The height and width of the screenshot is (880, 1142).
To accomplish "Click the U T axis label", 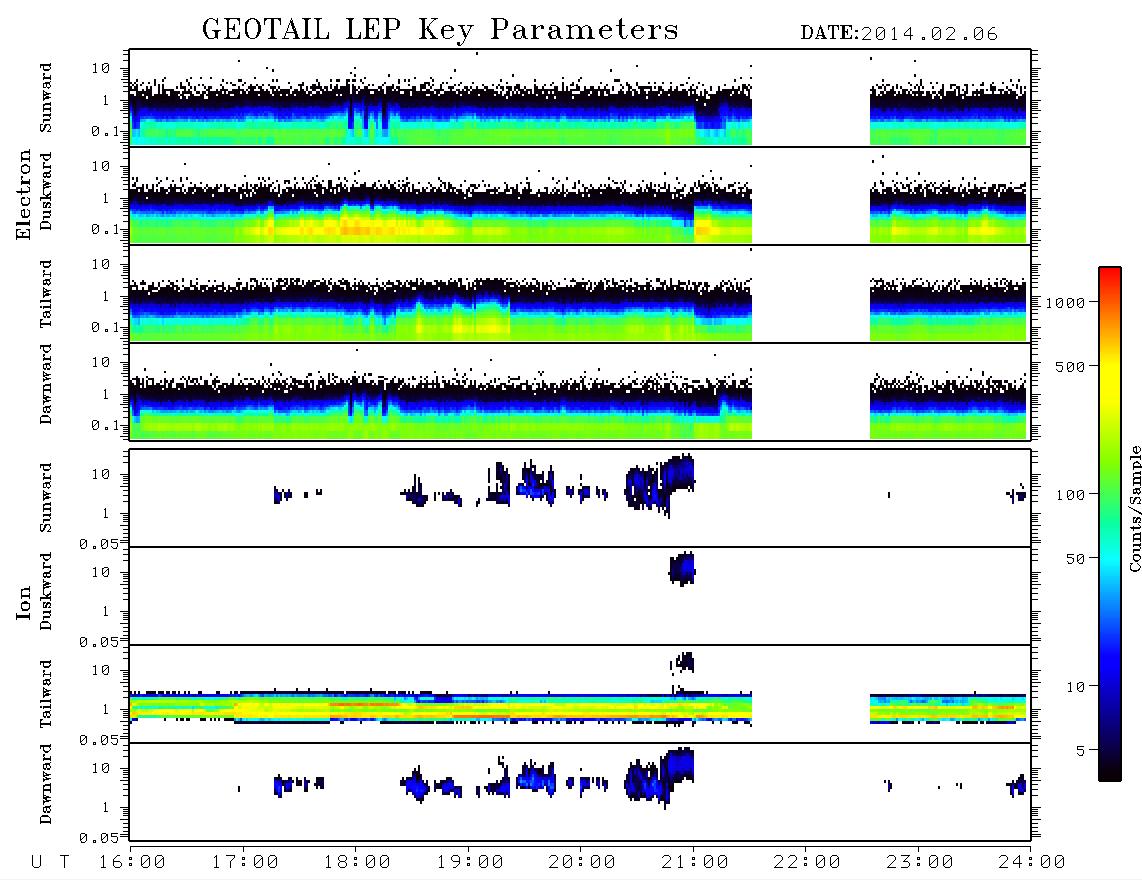I will tap(50, 863).
